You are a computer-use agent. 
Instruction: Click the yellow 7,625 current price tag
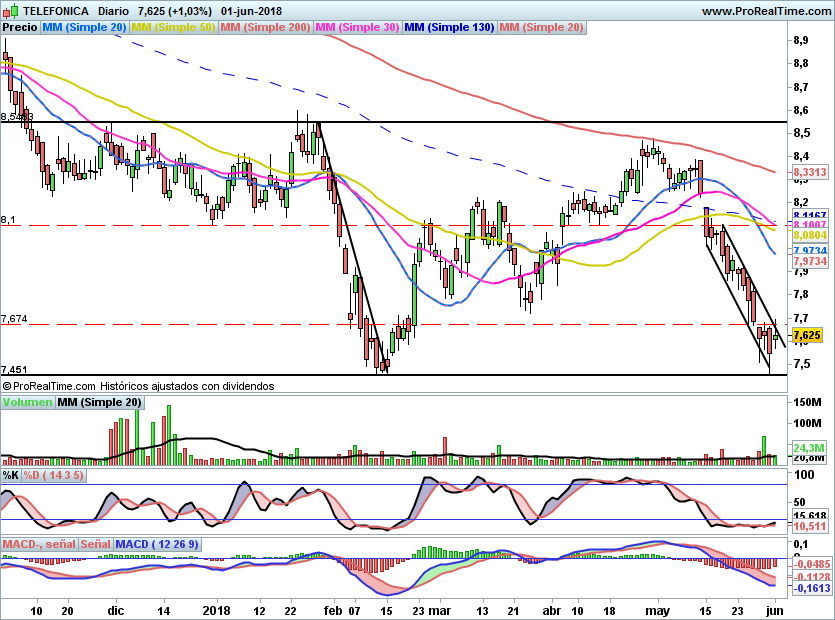(807, 335)
